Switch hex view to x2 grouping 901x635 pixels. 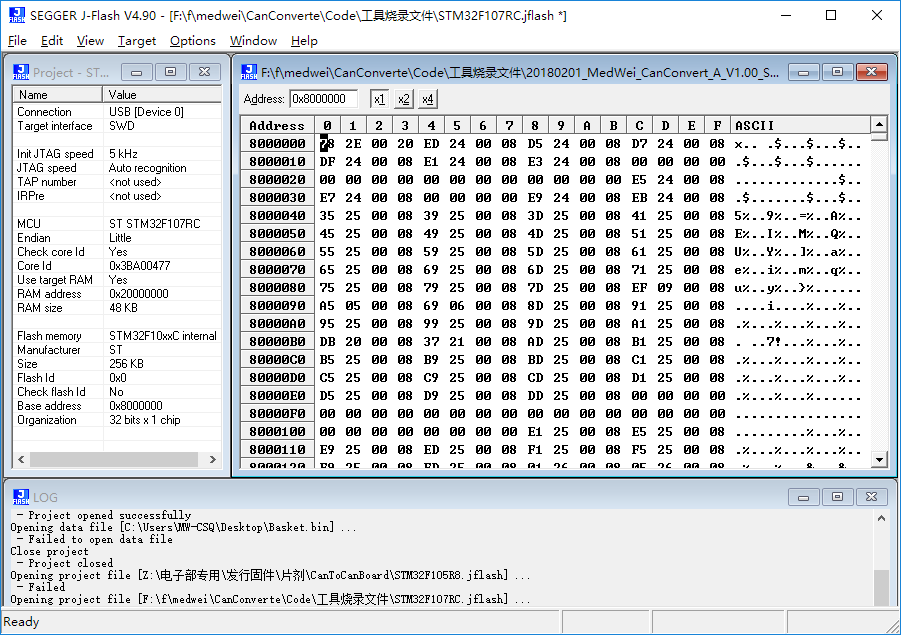(403, 99)
